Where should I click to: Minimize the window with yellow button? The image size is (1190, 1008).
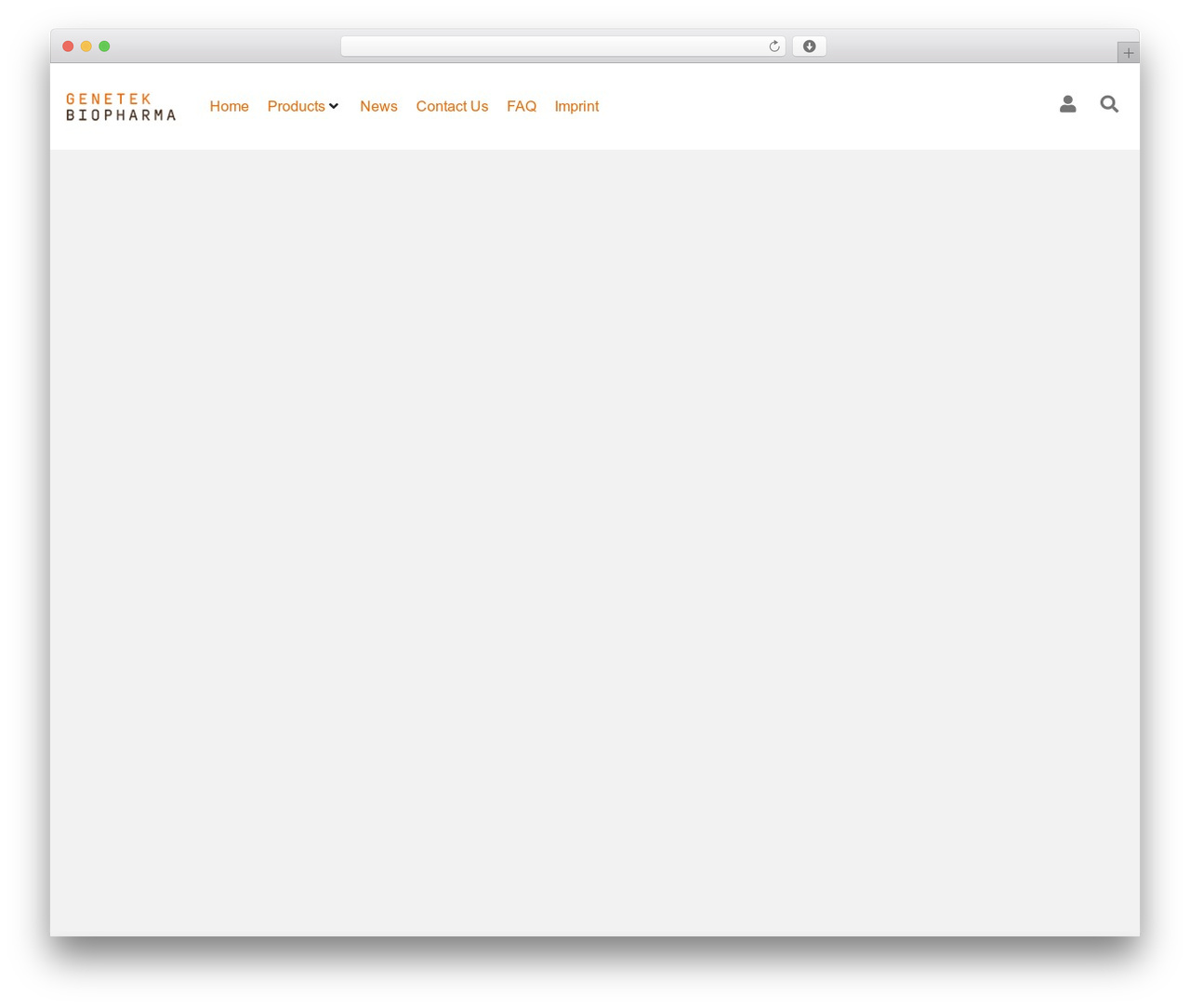point(86,46)
